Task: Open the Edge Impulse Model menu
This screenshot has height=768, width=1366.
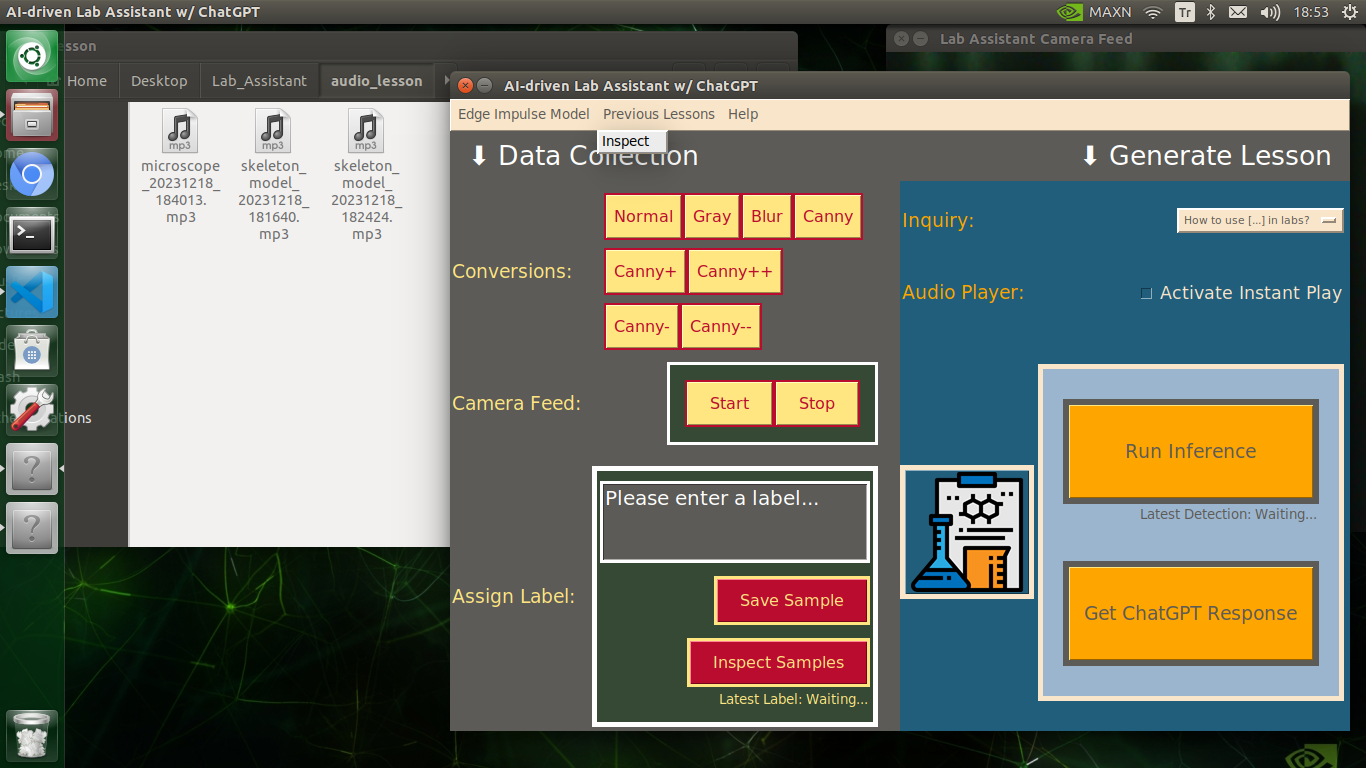Action: pos(524,114)
